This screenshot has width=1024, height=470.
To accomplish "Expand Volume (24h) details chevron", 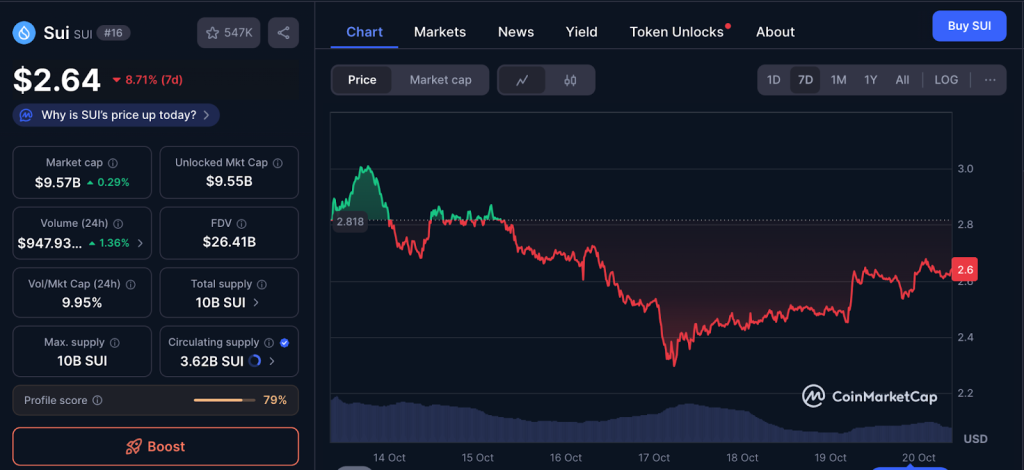I will click(x=140, y=243).
